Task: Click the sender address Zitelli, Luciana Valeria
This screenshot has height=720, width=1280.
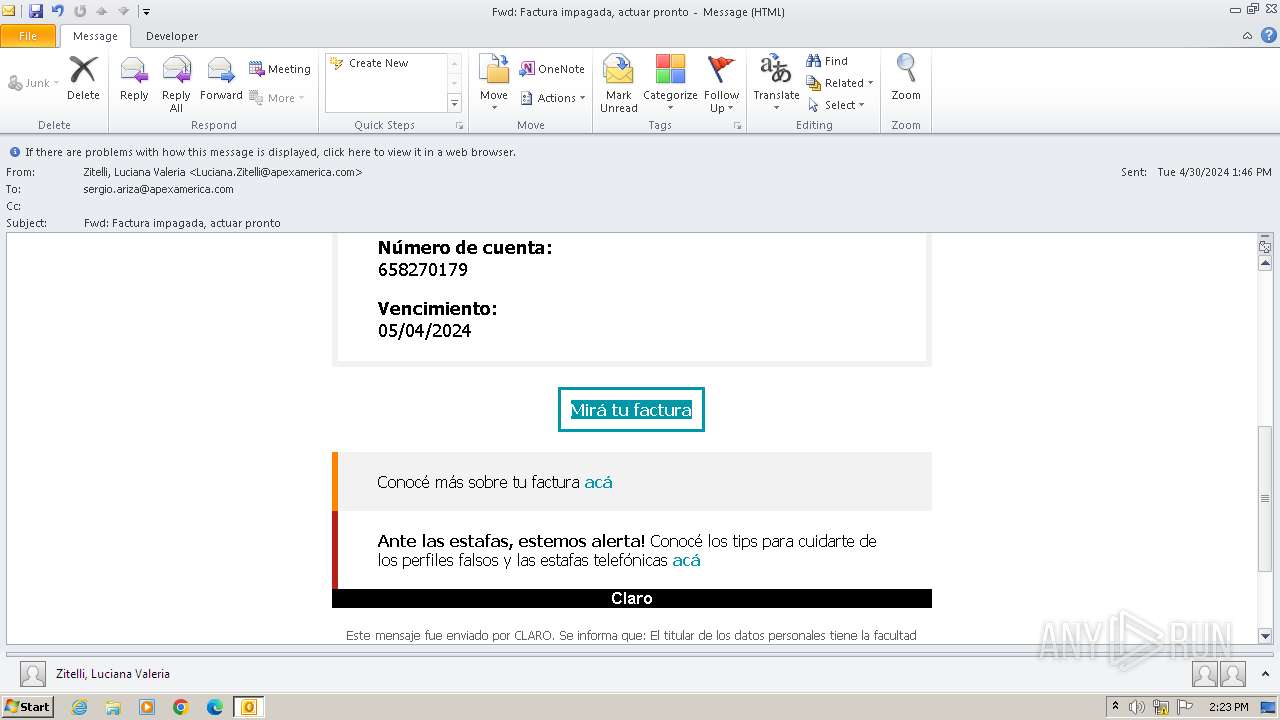Action: coord(223,172)
